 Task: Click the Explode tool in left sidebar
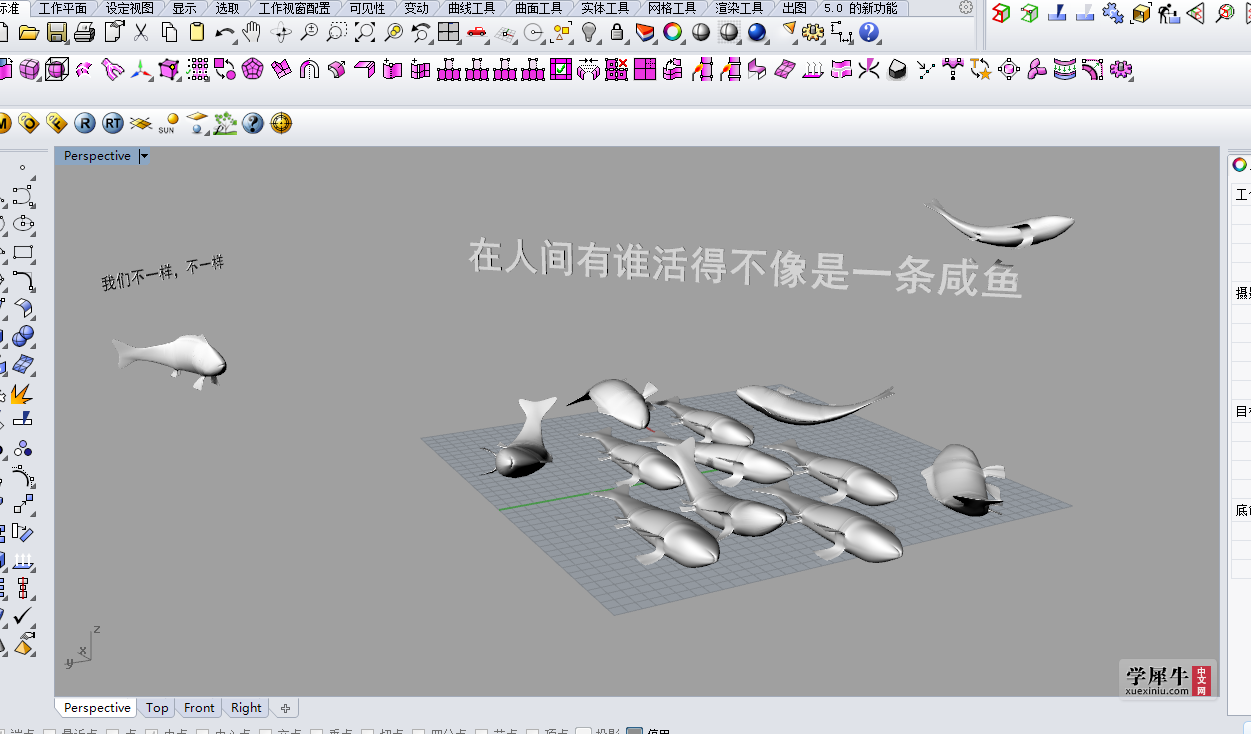(22, 393)
